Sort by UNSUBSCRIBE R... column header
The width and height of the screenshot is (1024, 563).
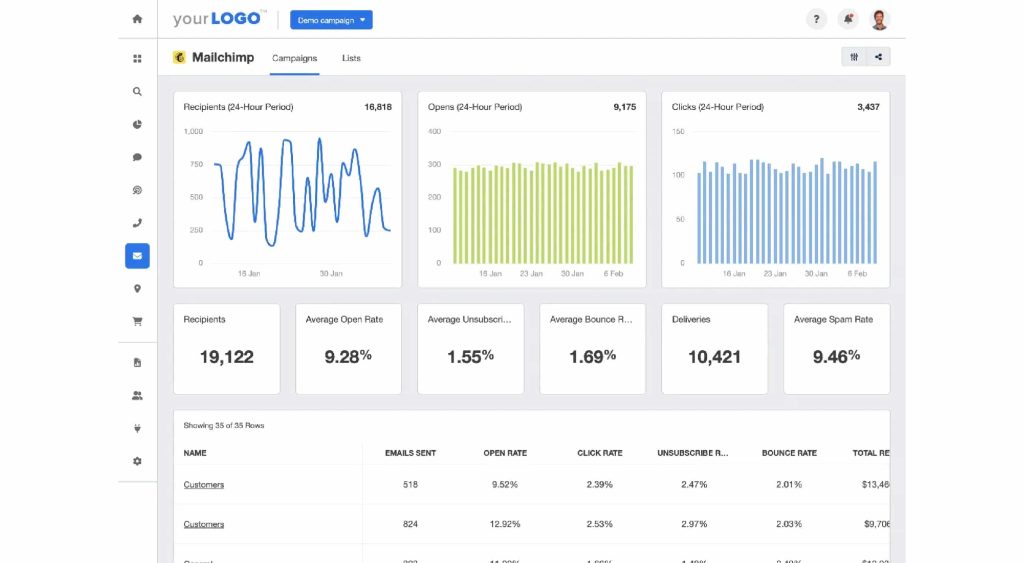[693, 453]
